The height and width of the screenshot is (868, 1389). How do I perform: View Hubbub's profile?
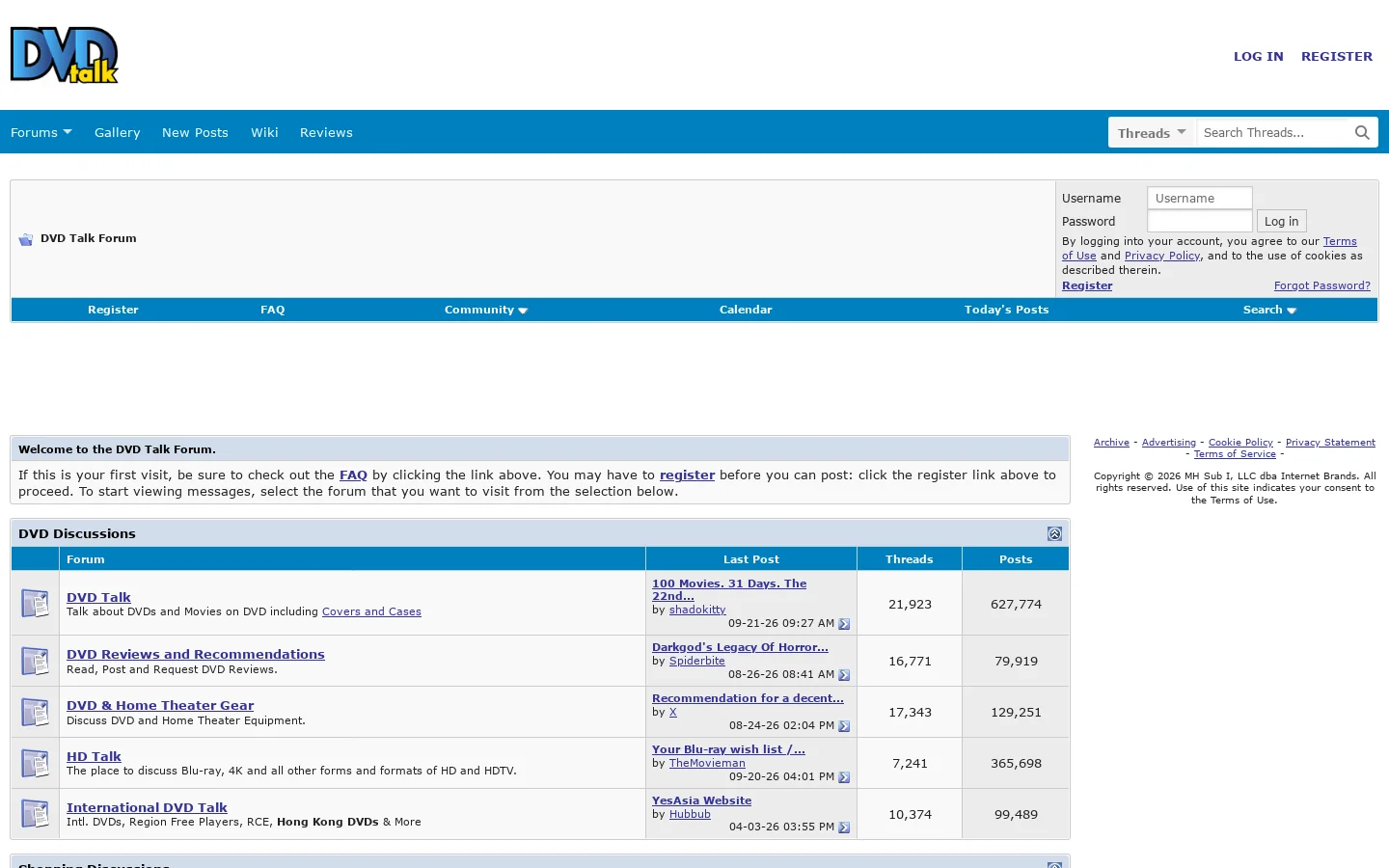pos(690,814)
